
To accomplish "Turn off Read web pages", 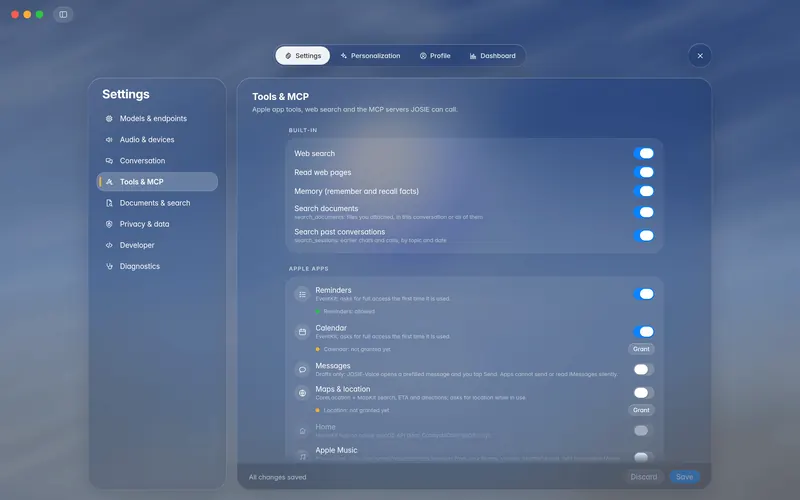I will [643, 172].
